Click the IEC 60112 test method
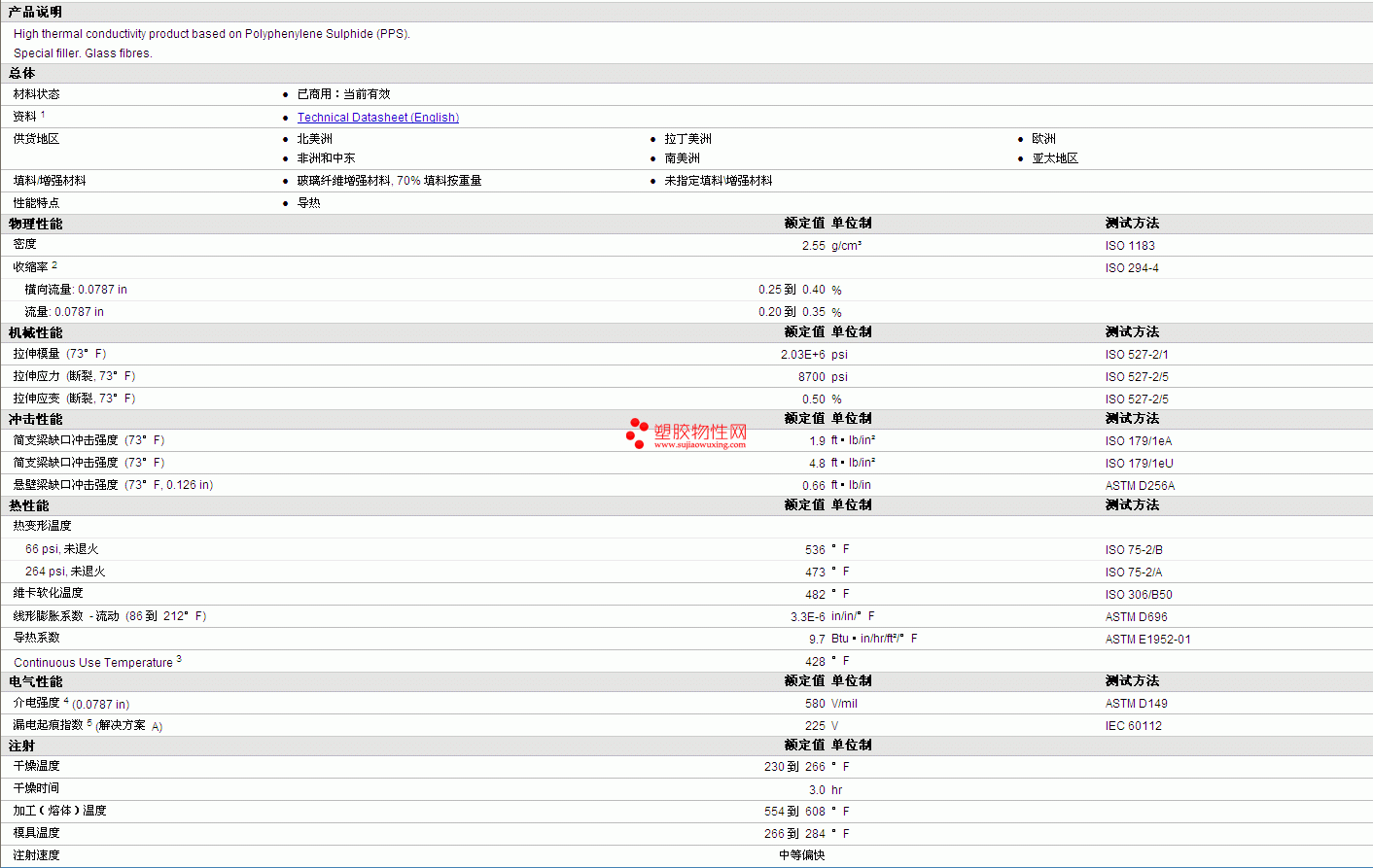 (x=1134, y=726)
